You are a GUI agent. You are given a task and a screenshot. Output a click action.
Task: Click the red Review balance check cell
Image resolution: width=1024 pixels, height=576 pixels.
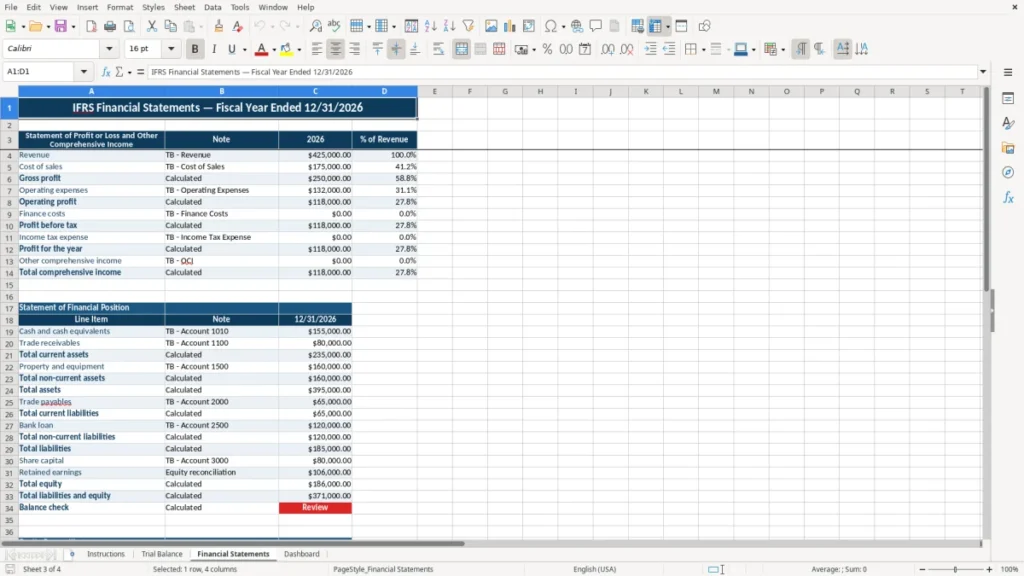tap(315, 507)
